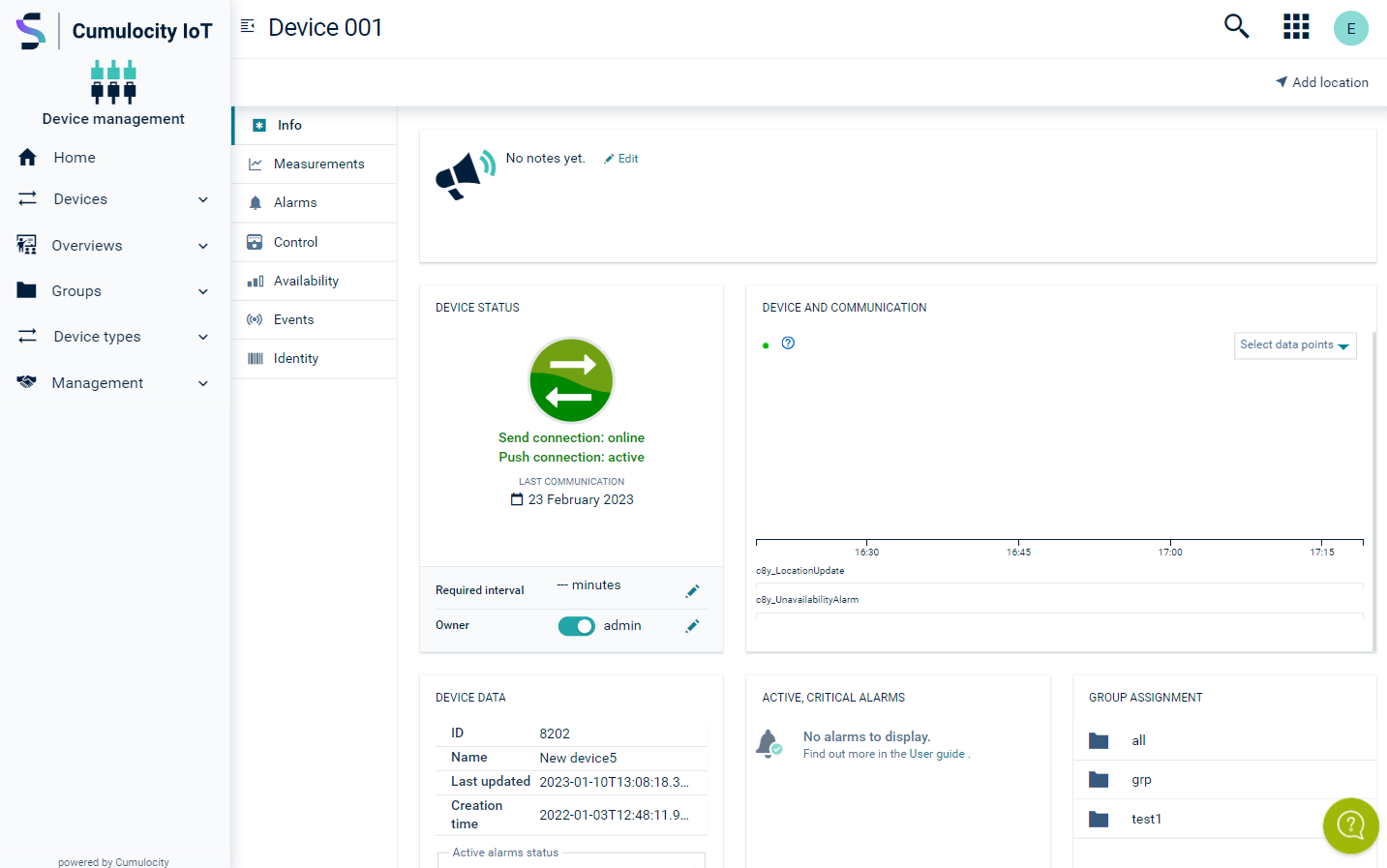The image size is (1387, 868).
Task: Go to Home in the navigator
Action: click(x=75, y=157)
